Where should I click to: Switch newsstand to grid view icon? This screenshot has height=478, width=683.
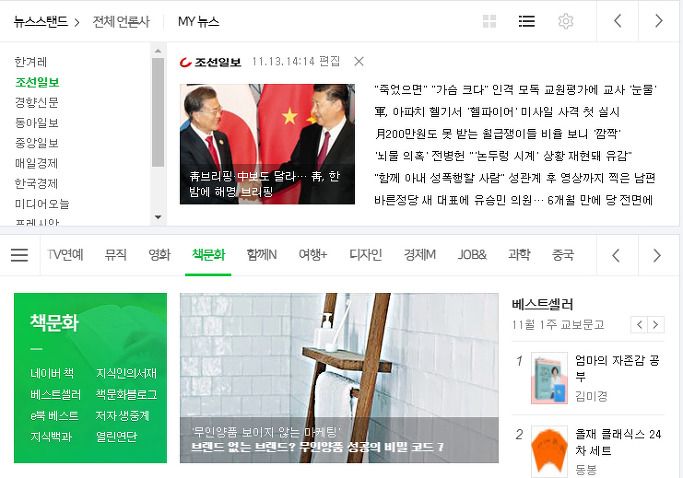click(x=490, y=21)
